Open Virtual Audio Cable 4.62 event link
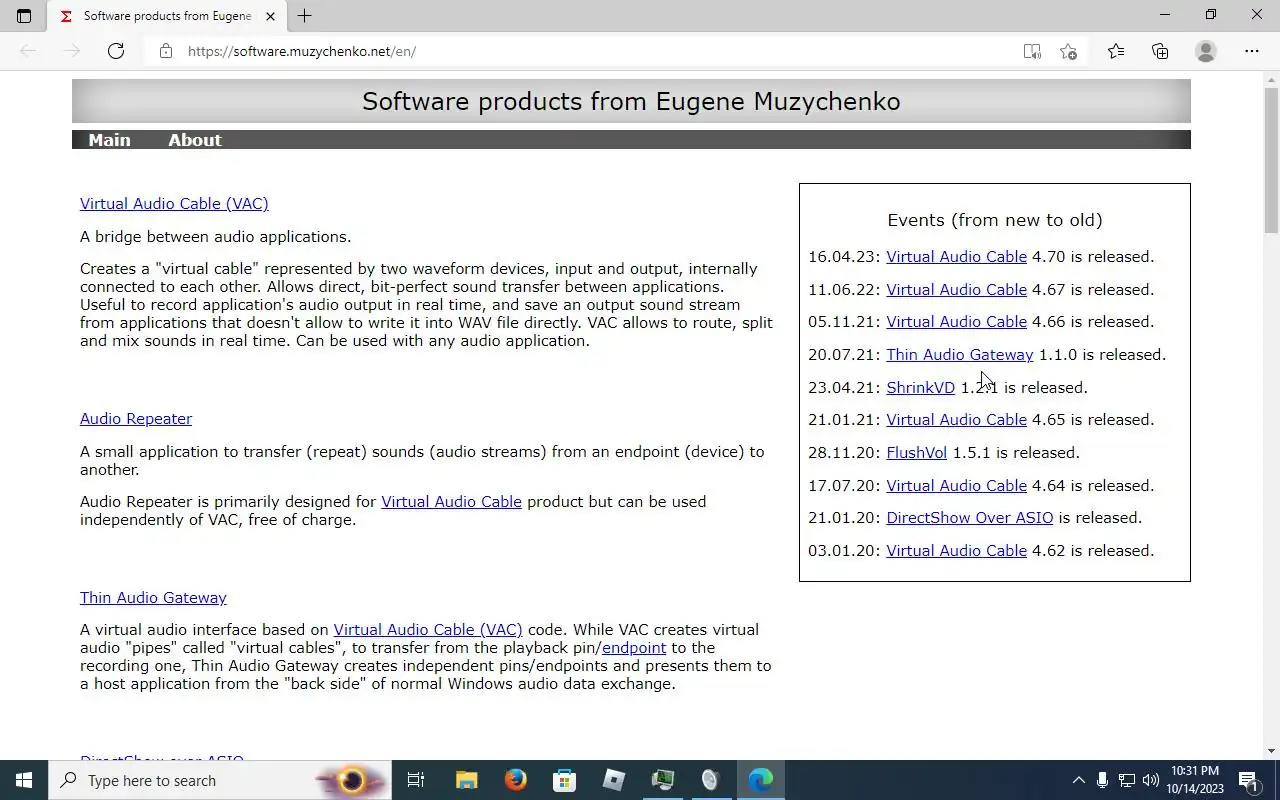 (956, 551)
